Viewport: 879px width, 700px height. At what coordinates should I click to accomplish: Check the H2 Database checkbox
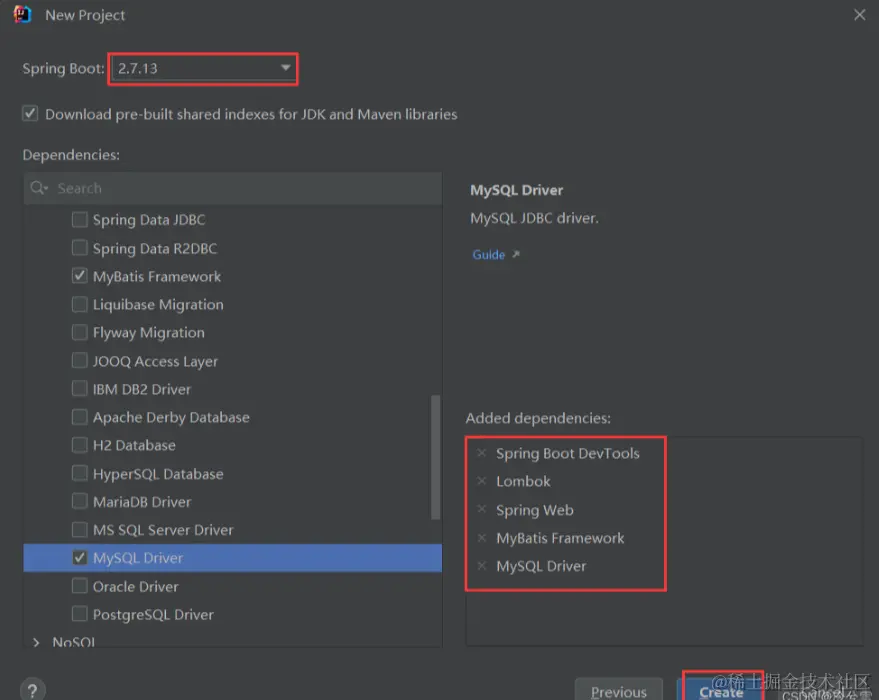pyautogui.click(x=80, y=445)
